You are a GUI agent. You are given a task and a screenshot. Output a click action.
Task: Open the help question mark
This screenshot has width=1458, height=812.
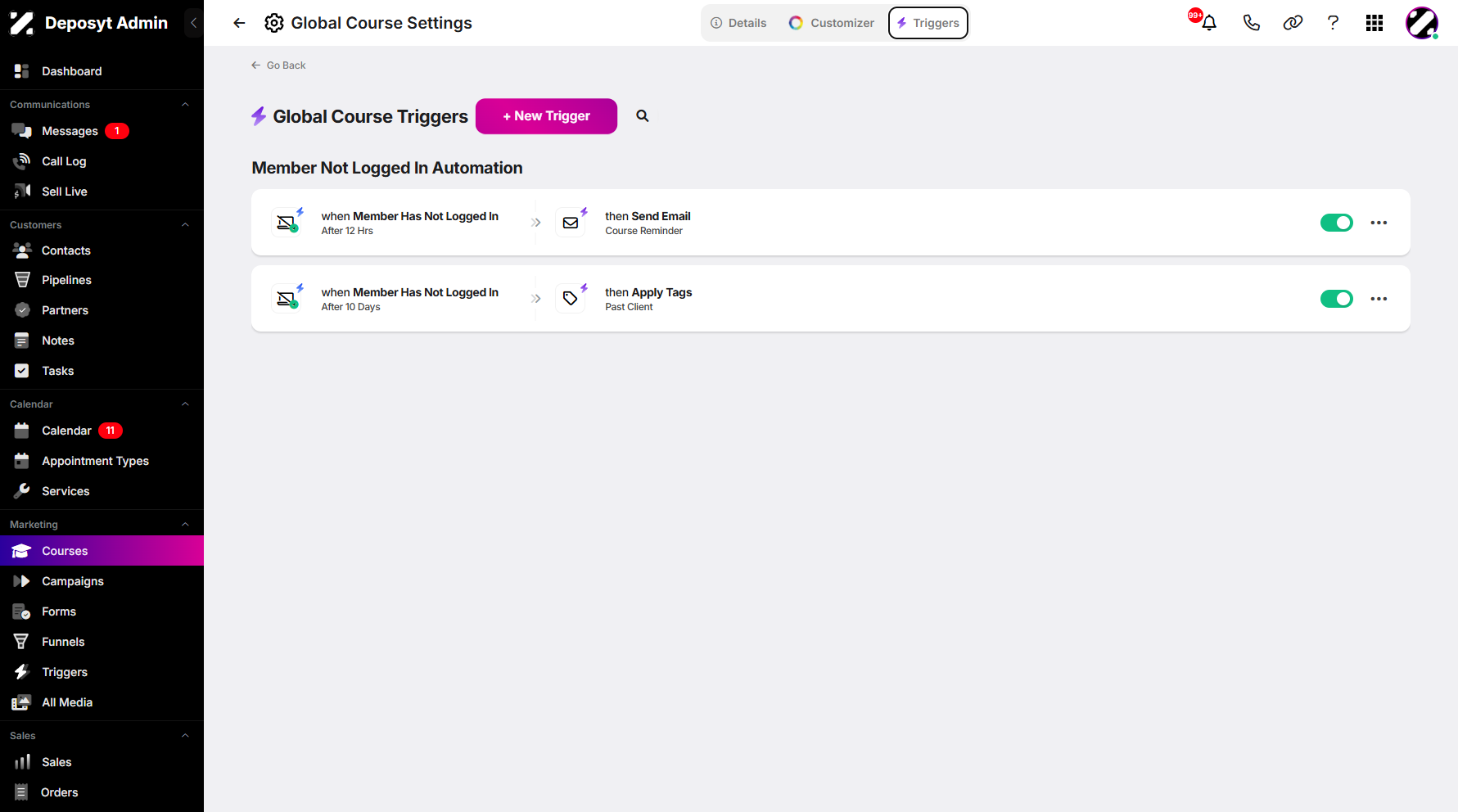coord(1333,23)
